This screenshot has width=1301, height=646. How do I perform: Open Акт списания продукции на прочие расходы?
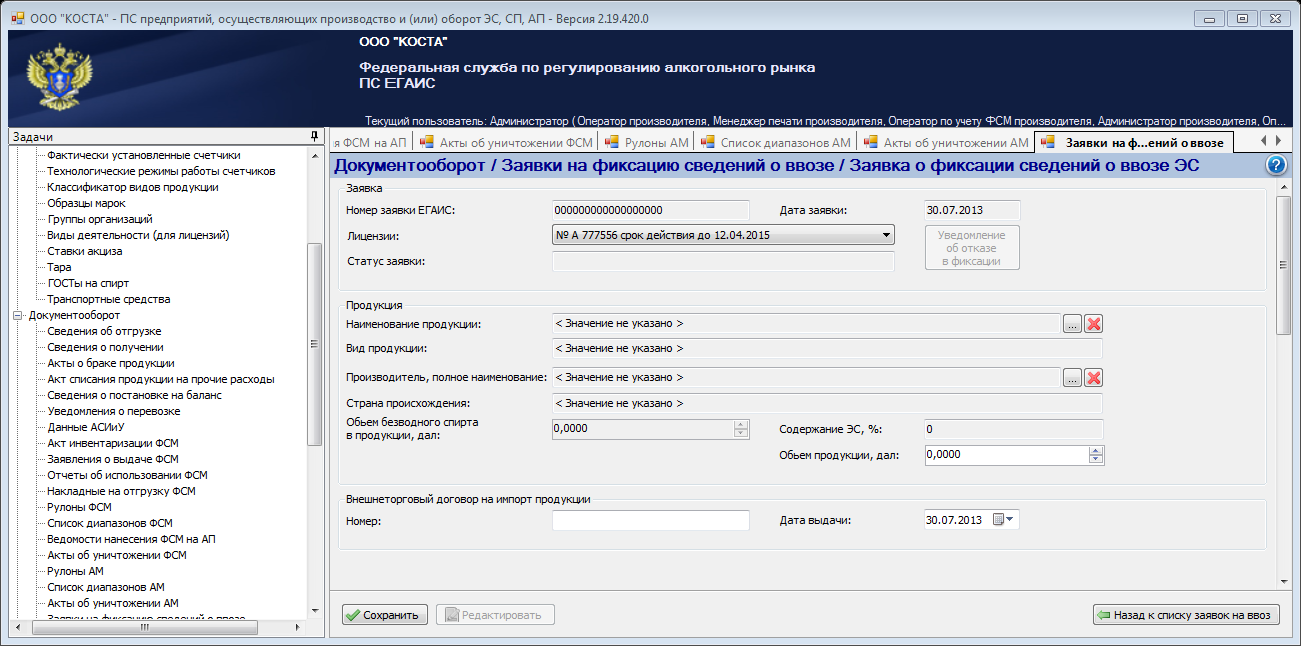click(x=161, y=379)
